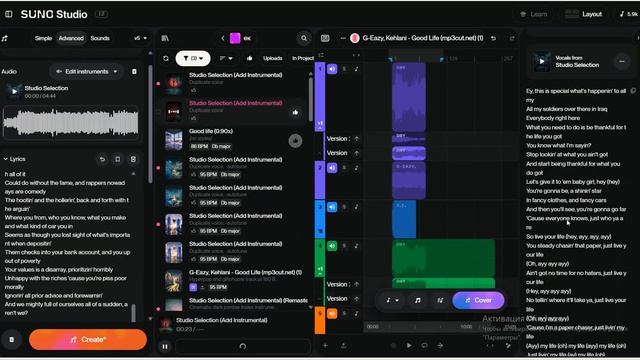Viewport: 640px width, 360px height.
Task: Open the music note dropdown left of Cover
Action: pyautogui.click(x=392, y=300)
